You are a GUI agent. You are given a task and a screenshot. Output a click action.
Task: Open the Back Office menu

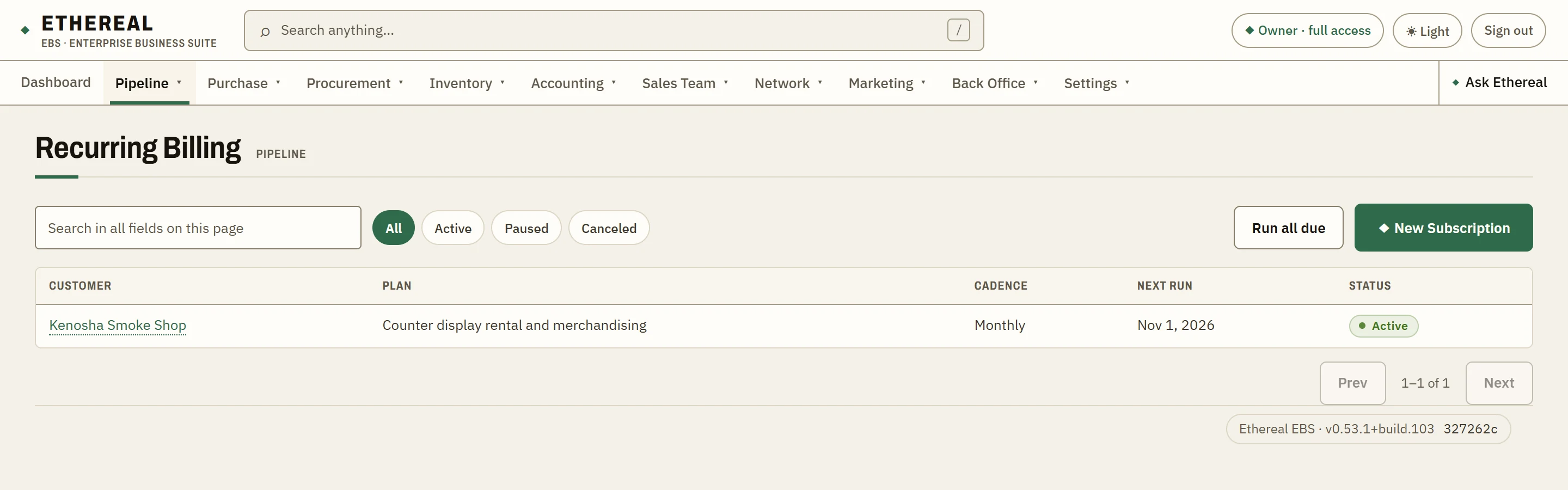(x=995, y=83)
